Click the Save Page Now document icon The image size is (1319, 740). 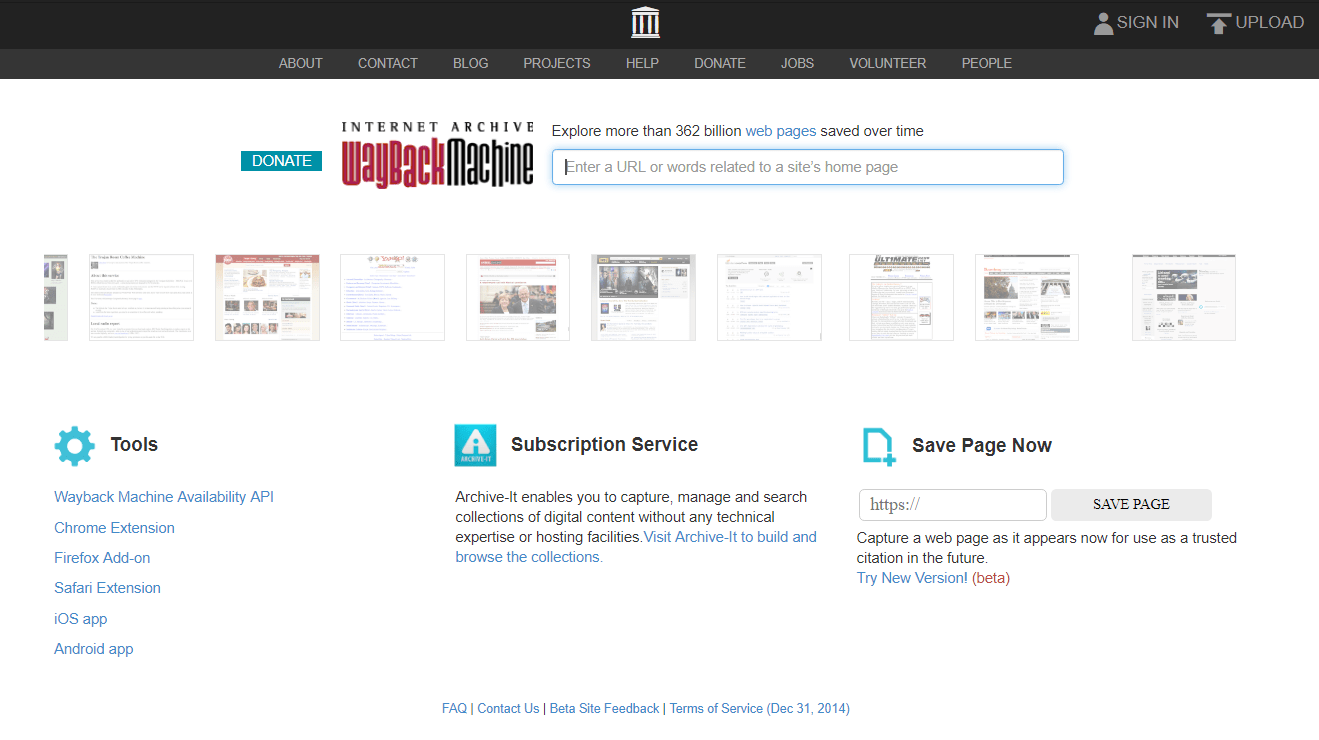(878, 446)
